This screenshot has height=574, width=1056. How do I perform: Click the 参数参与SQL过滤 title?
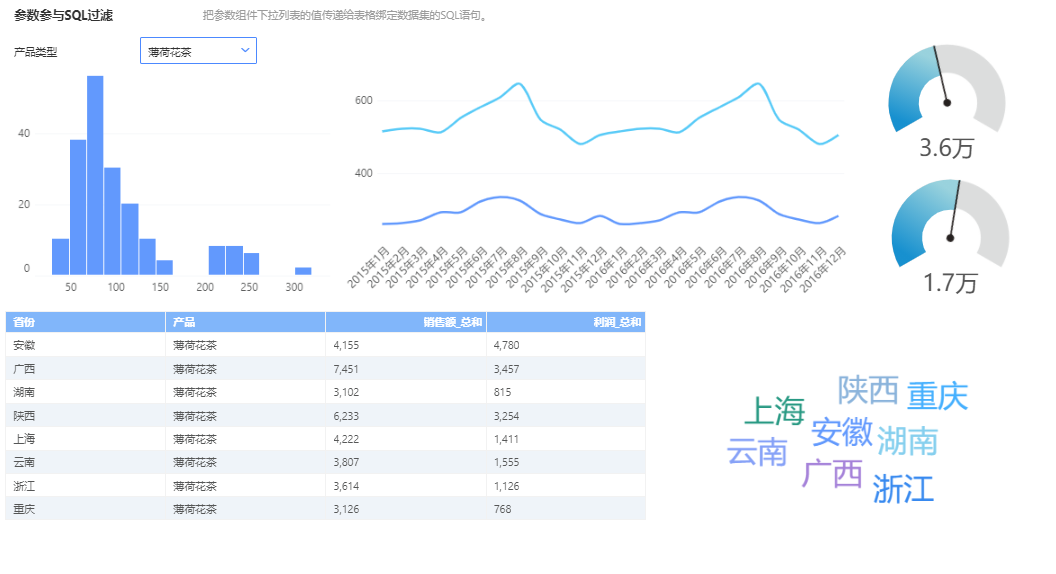coord(63,15)
